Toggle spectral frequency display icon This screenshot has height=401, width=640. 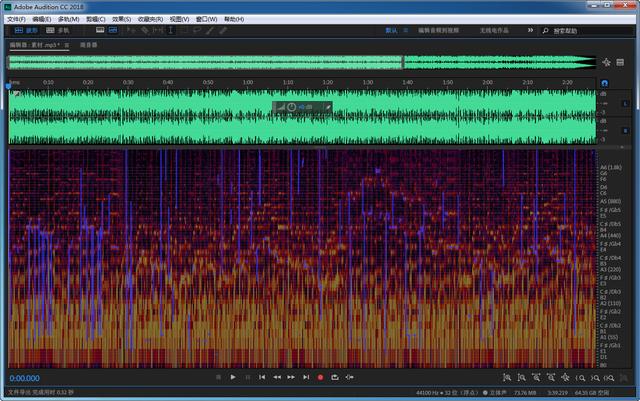pyautogui.click(x=100, y=31)
